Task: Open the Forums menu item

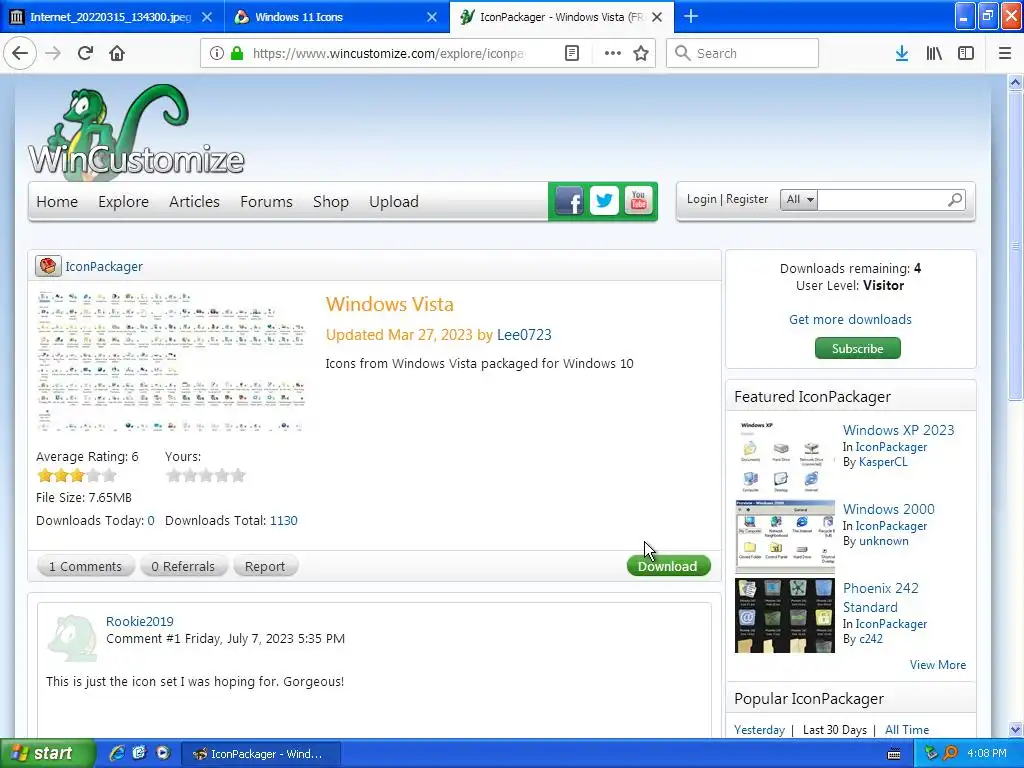Action: point(266,202)
